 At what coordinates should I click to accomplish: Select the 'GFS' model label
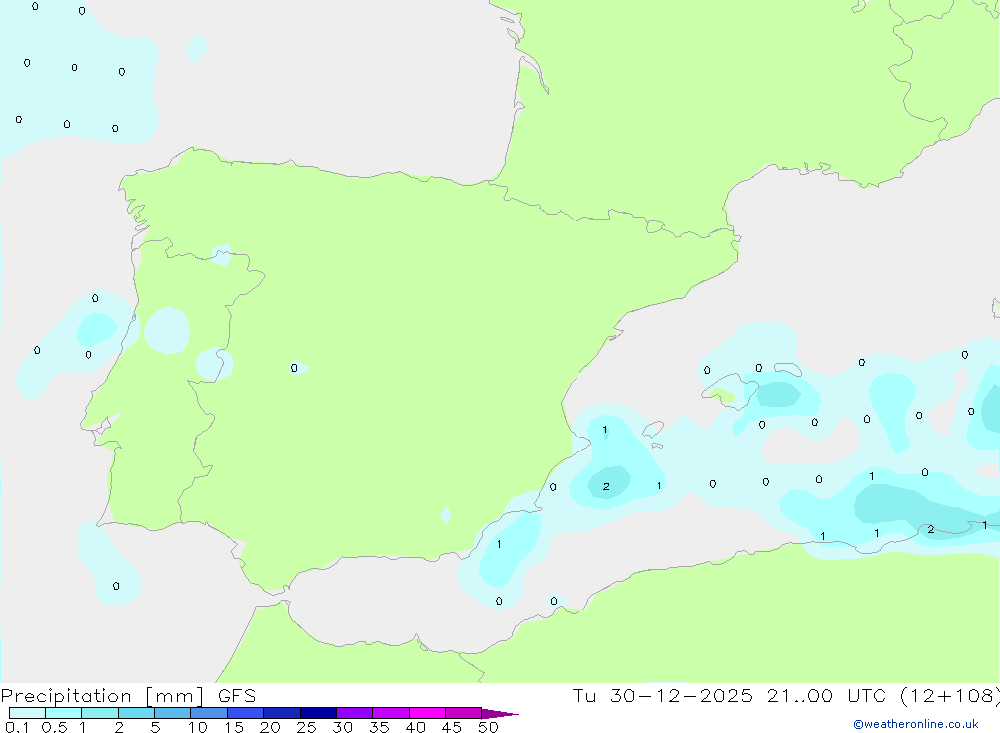237,696
